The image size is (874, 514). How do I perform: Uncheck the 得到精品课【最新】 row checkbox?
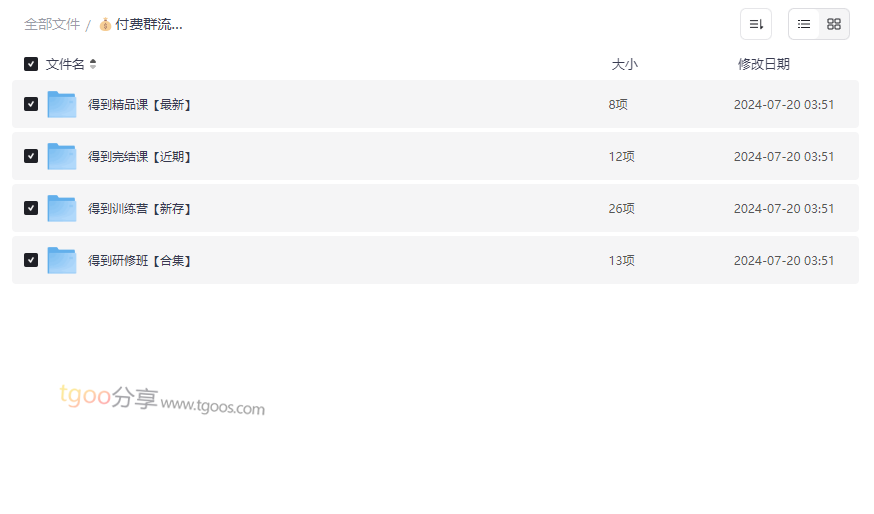tap(31, 104)
